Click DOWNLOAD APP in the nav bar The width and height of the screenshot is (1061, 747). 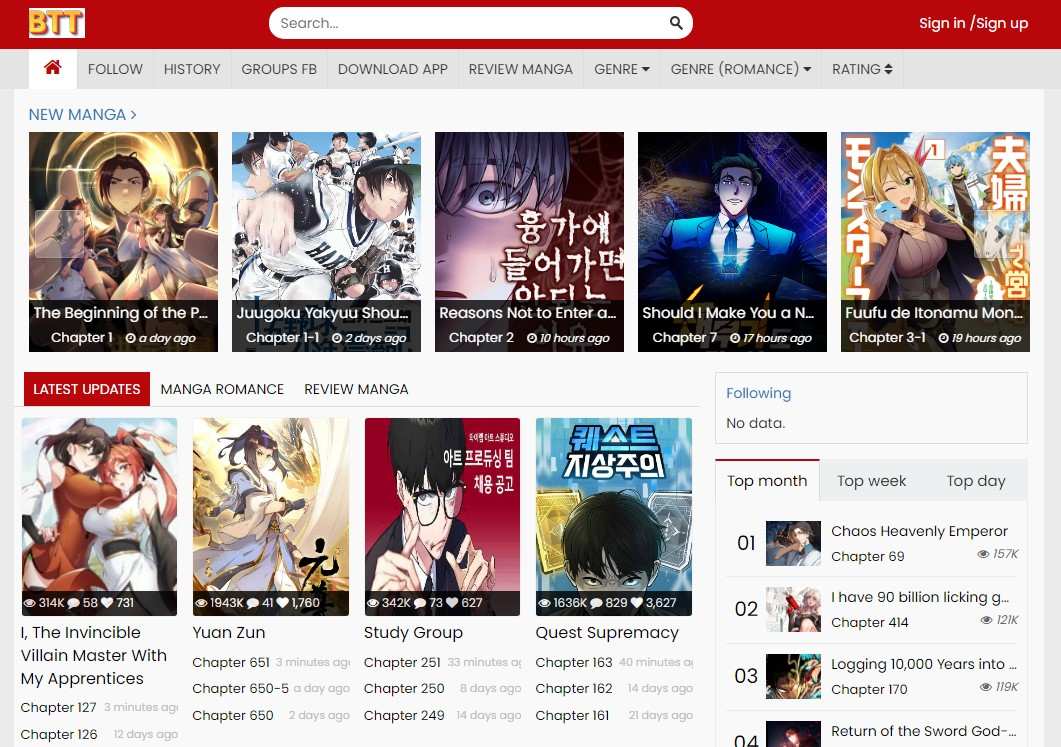[392, 69]
